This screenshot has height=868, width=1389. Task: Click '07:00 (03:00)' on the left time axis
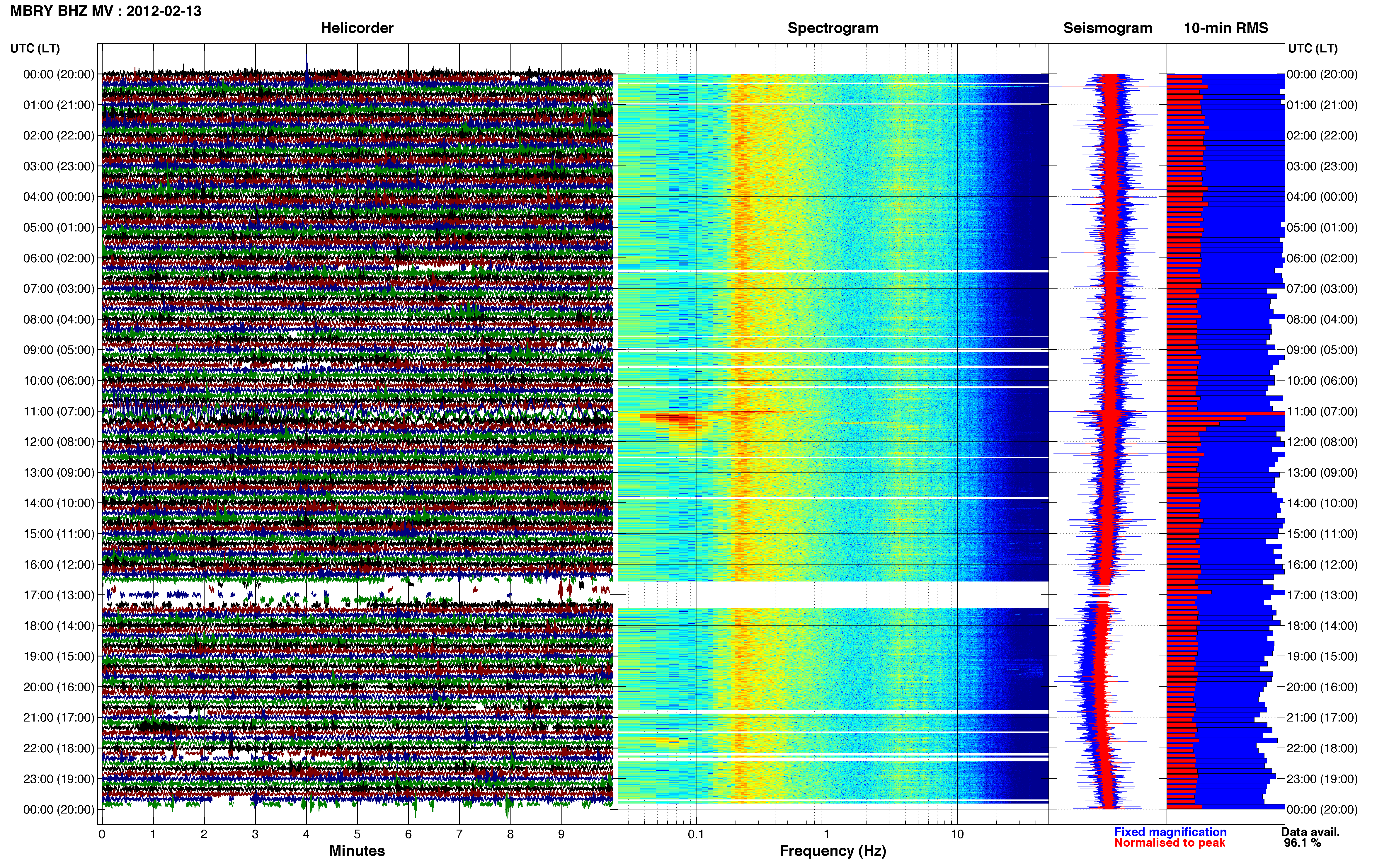click(x=59, y=289)
